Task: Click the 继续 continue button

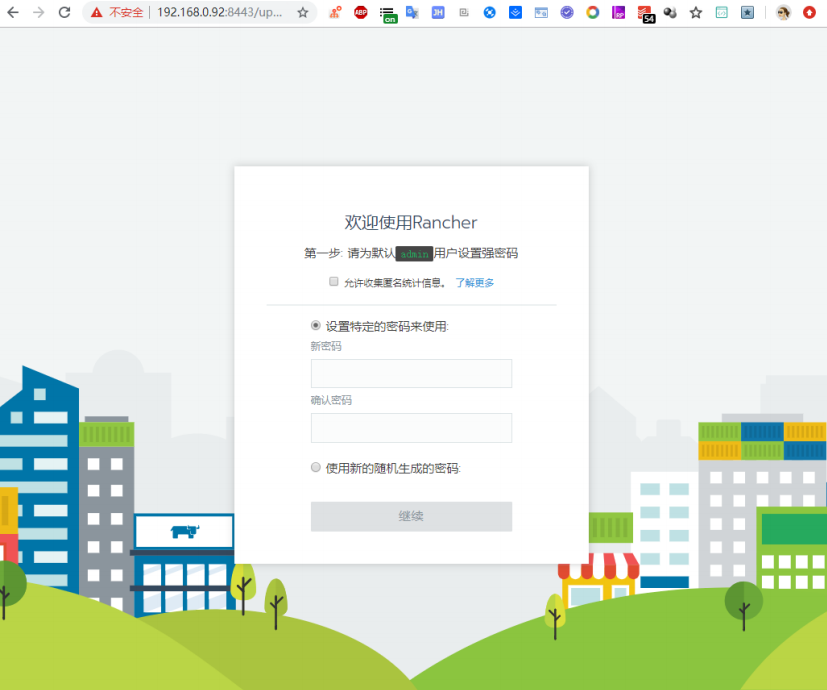Action: [411, 516]
